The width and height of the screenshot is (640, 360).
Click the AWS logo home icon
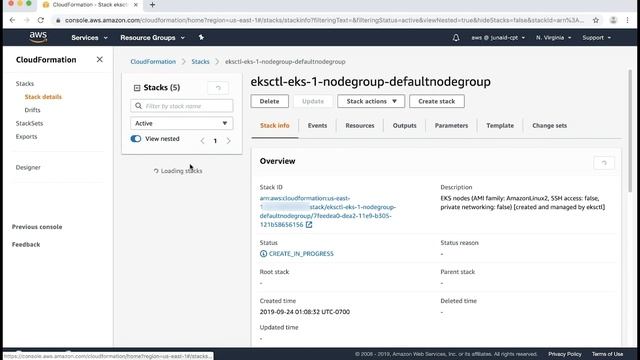38,38
